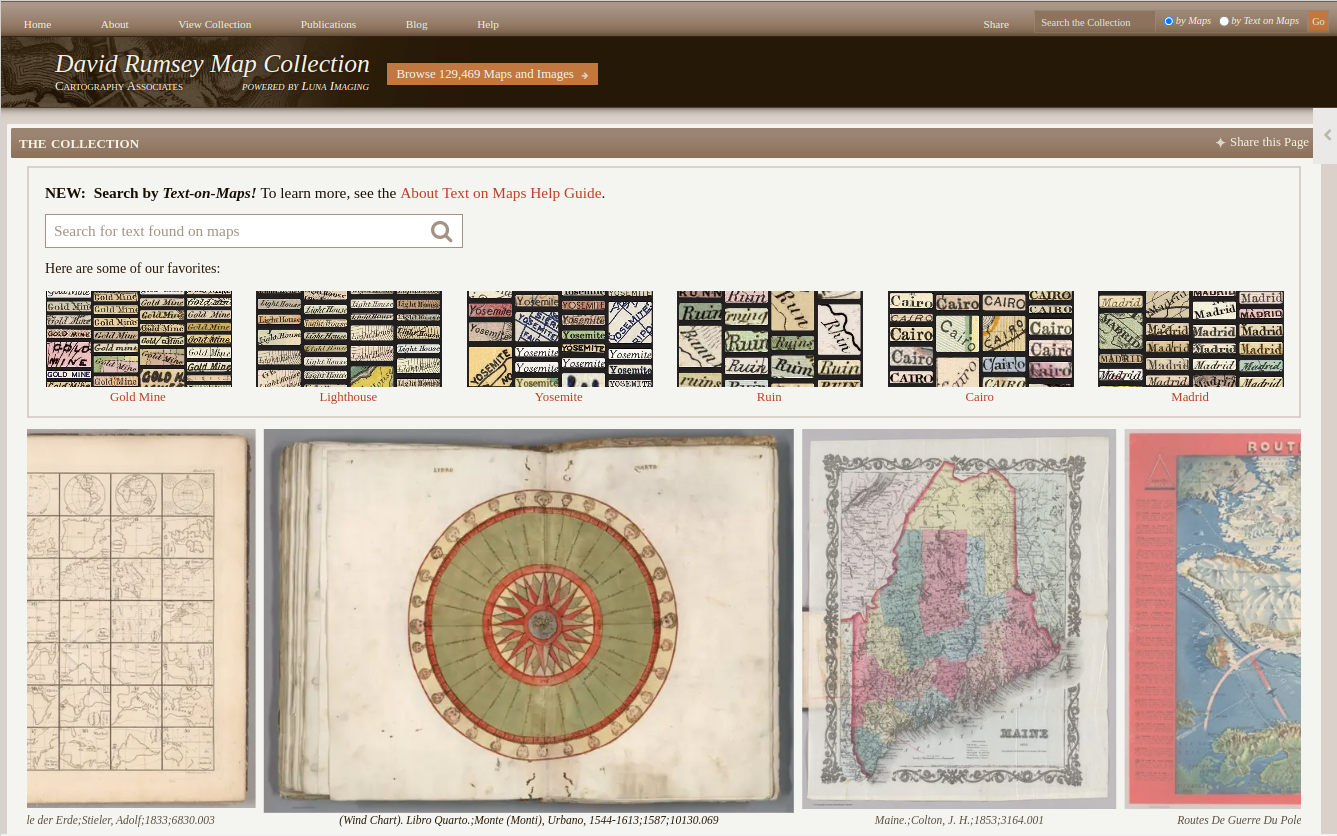Select the 'by Maps' radio button

coord(1168,21)
